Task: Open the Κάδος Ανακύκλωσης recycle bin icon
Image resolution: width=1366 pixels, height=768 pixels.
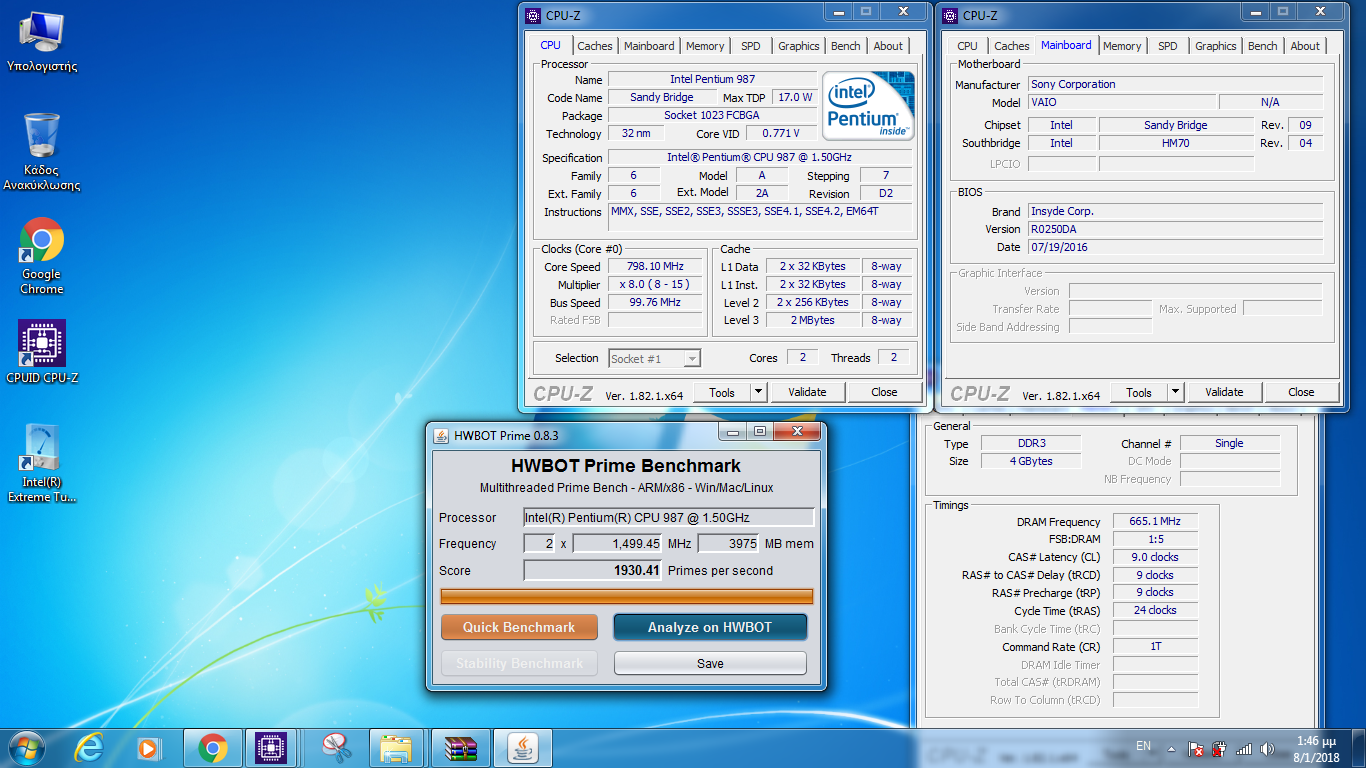Action: click(x=41, y=152)
